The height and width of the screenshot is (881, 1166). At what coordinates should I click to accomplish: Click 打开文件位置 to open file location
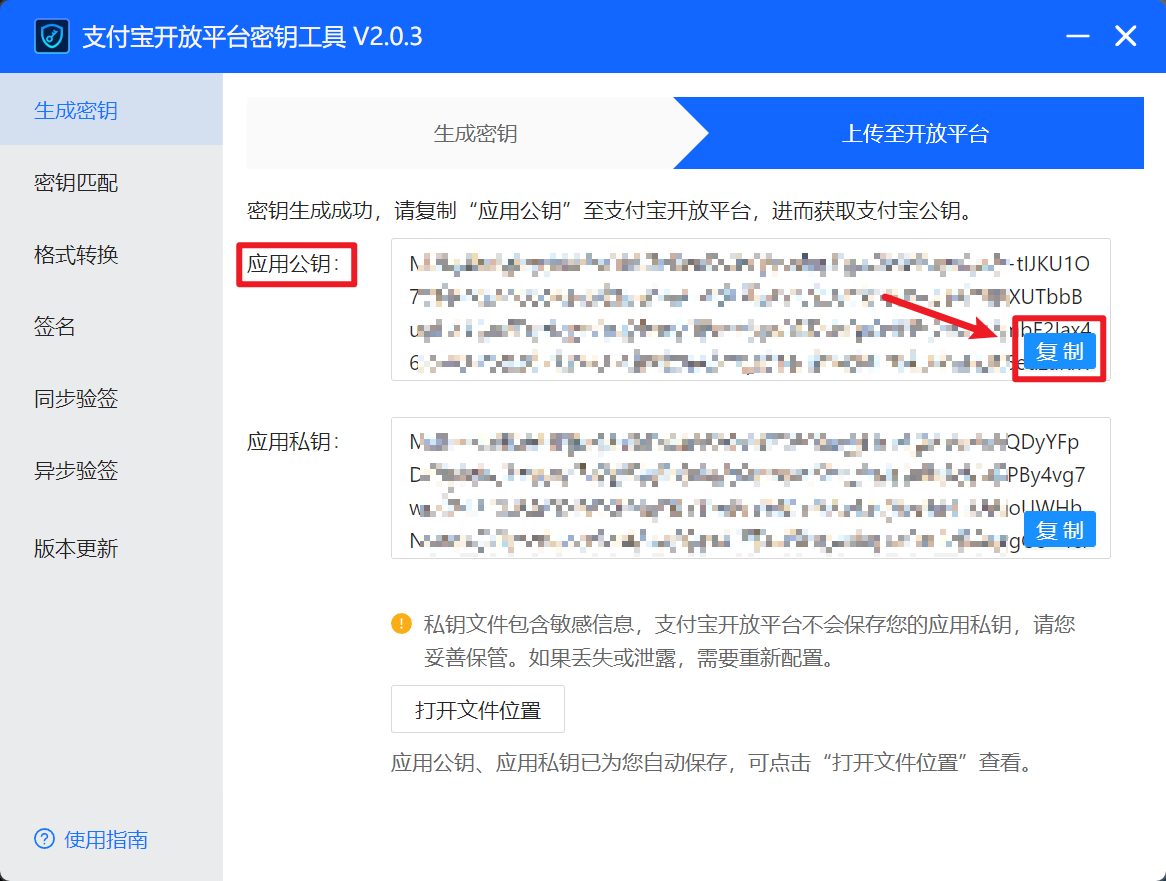pyautogui.click(x=477, y=709)
